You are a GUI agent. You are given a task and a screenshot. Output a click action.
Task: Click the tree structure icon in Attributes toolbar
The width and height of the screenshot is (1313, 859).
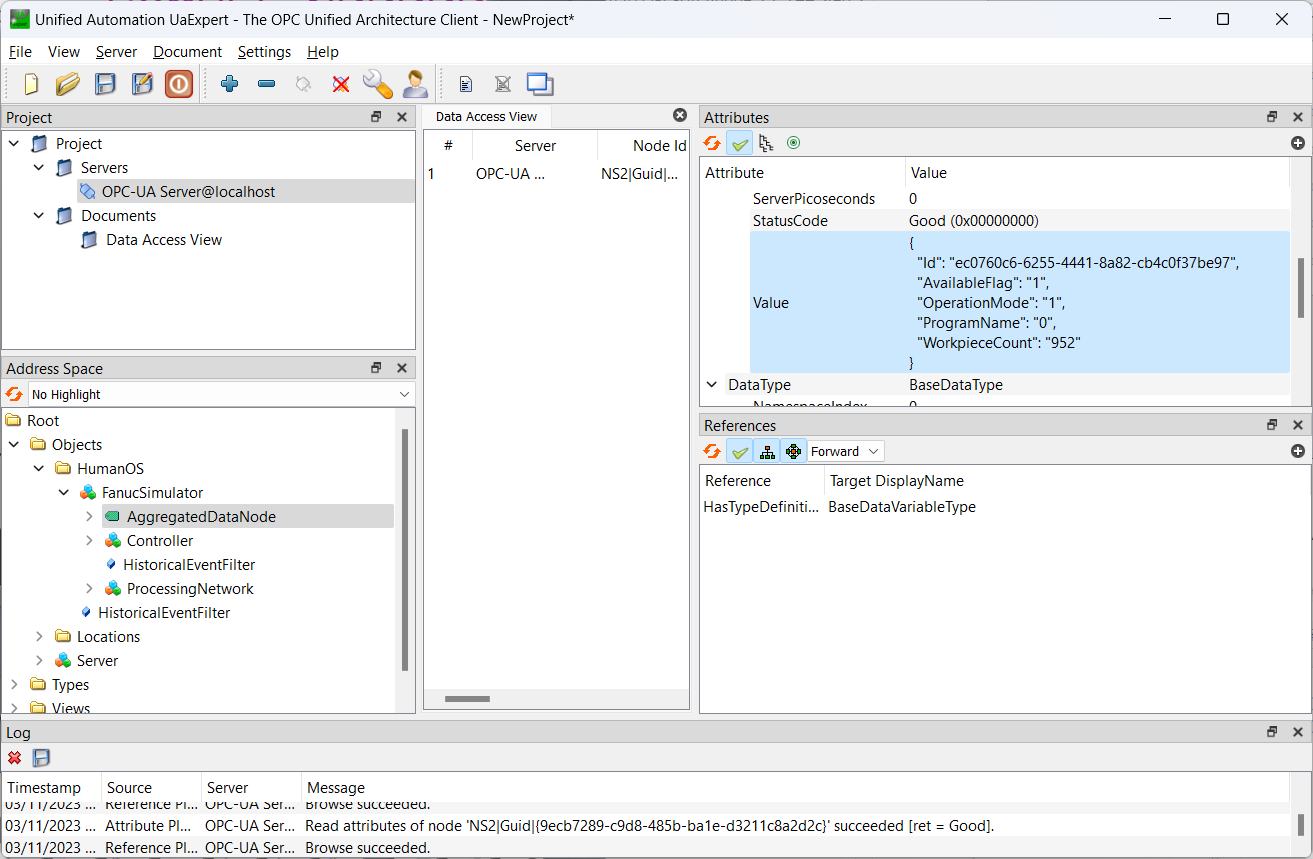point(766,143)
